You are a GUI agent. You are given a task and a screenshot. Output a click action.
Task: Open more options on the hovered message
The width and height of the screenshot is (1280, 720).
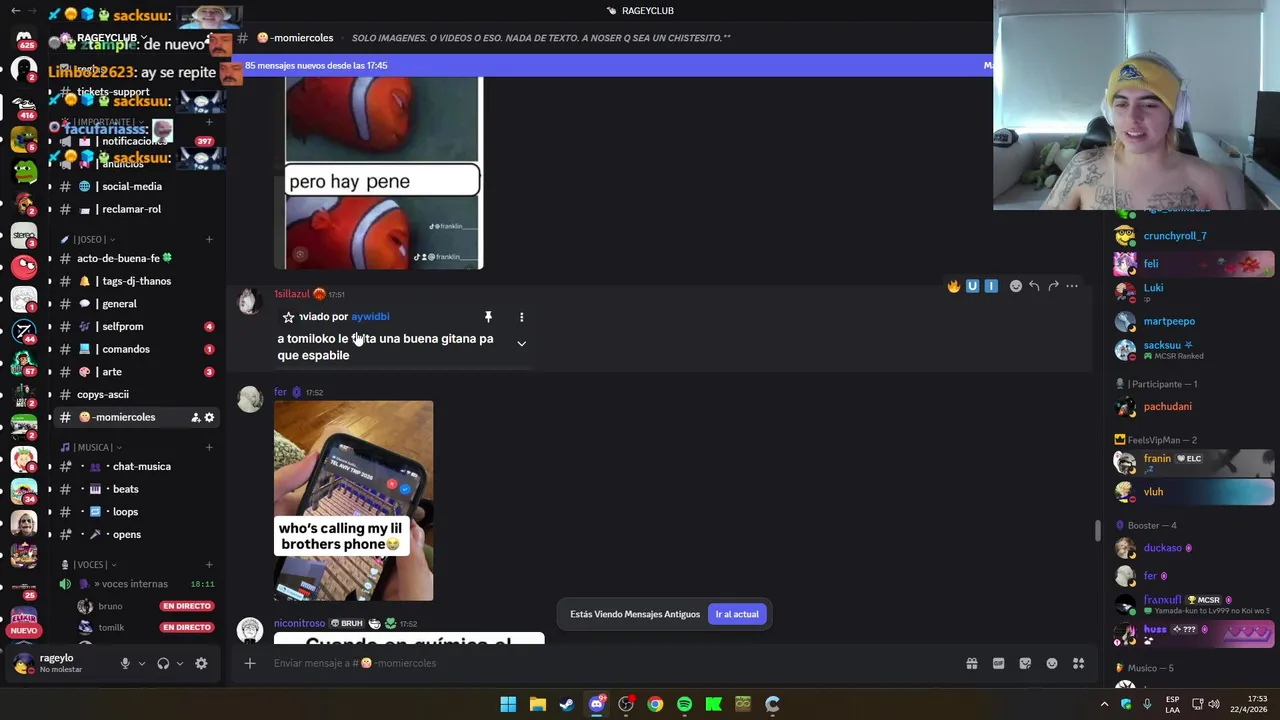(1072, 286)
